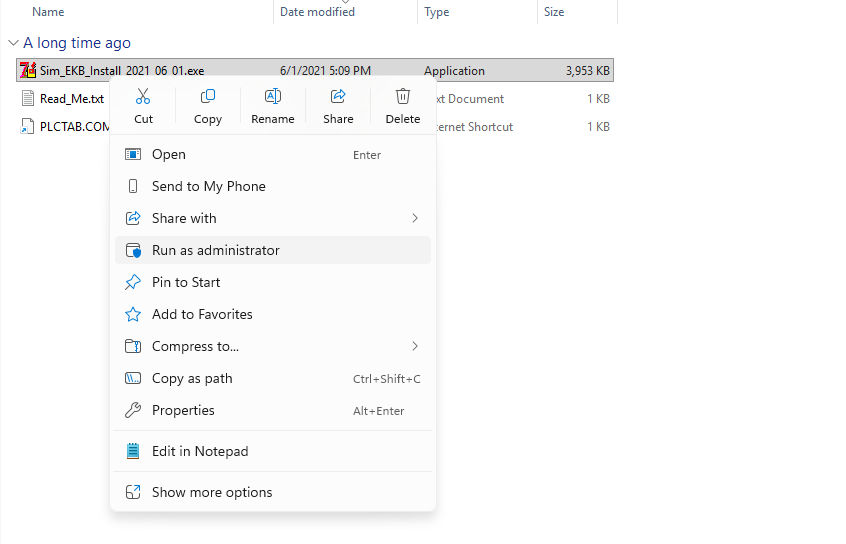Select the Sim_EKB_Install exe file icon
This screenshot has width=846, height=544.
coord(28,71)
